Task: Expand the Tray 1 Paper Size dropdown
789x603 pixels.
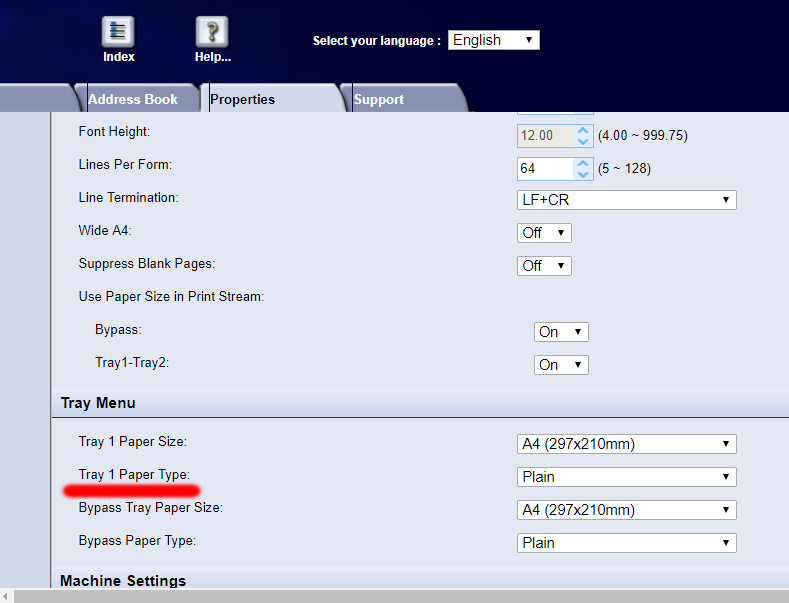Action: [626, 444]
